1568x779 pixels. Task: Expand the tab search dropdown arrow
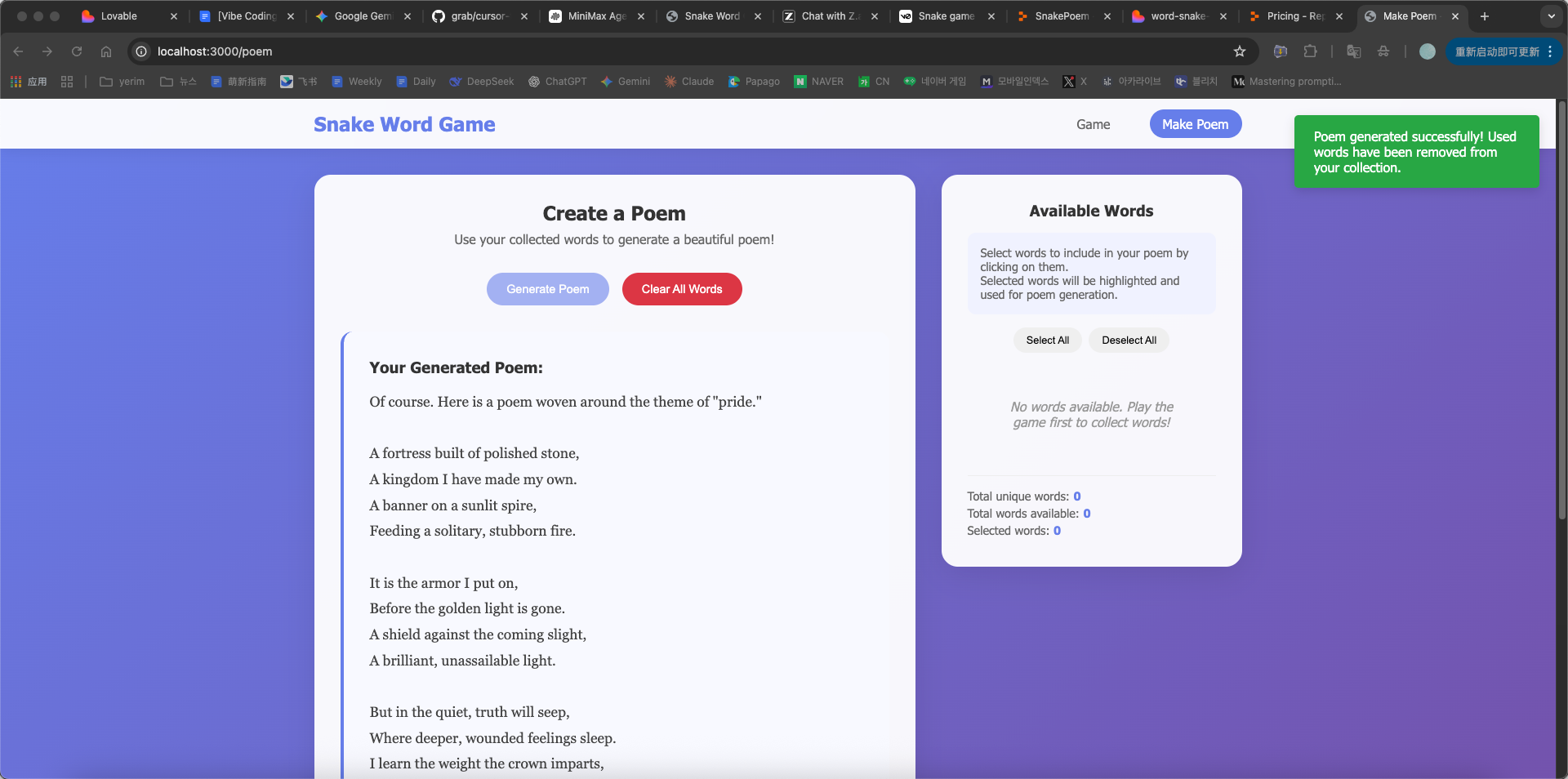click(x=1551, y=16)
